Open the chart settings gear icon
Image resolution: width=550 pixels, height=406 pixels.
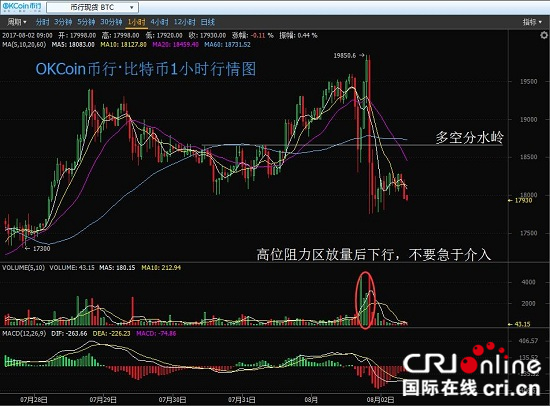543,35
